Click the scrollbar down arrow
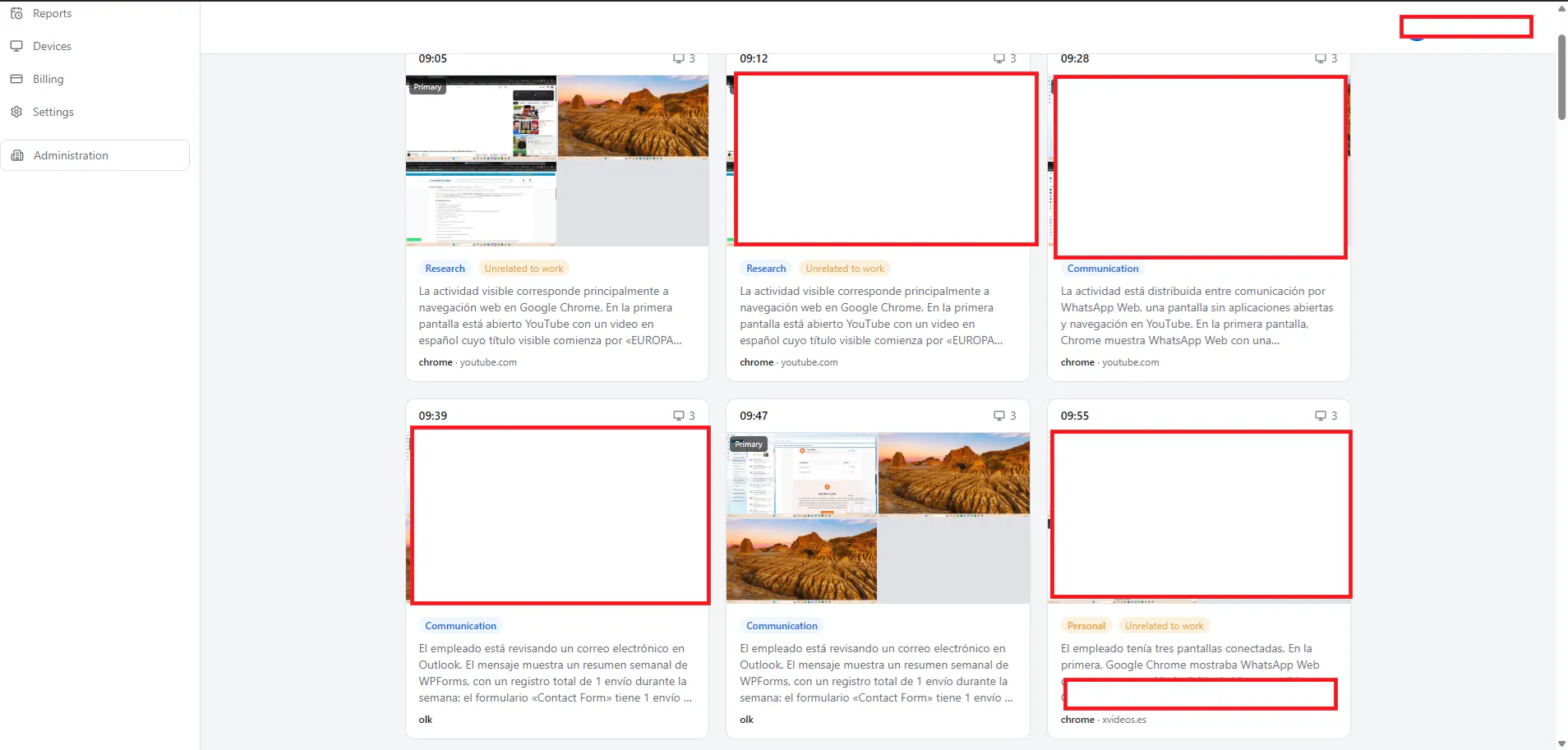1568x750 pixels. [1561, 743]
